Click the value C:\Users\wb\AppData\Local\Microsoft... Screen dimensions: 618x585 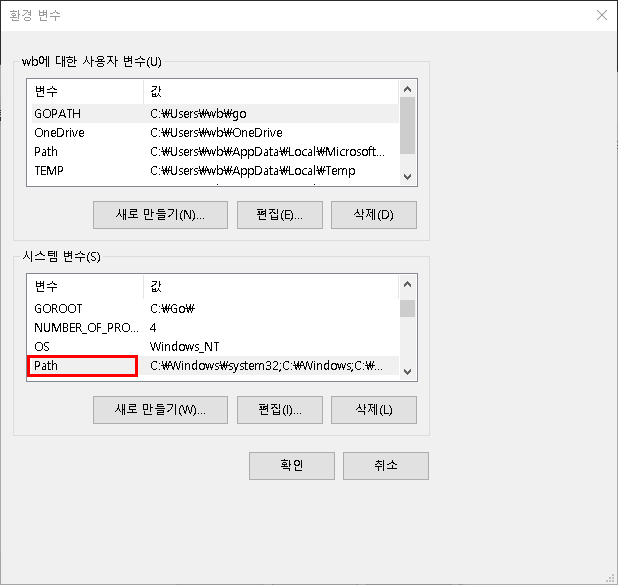pyautogui.click(x=267, y=152)
